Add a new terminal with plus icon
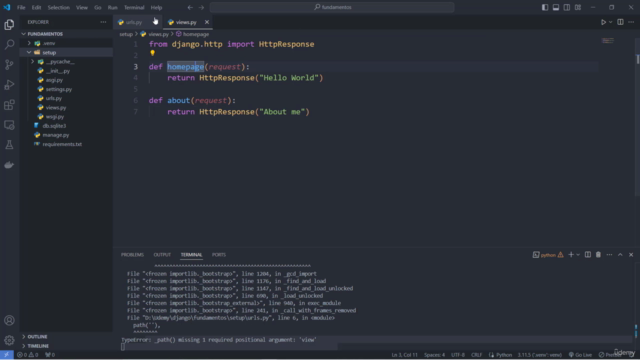The image size is (640, 360). (571, 255)
